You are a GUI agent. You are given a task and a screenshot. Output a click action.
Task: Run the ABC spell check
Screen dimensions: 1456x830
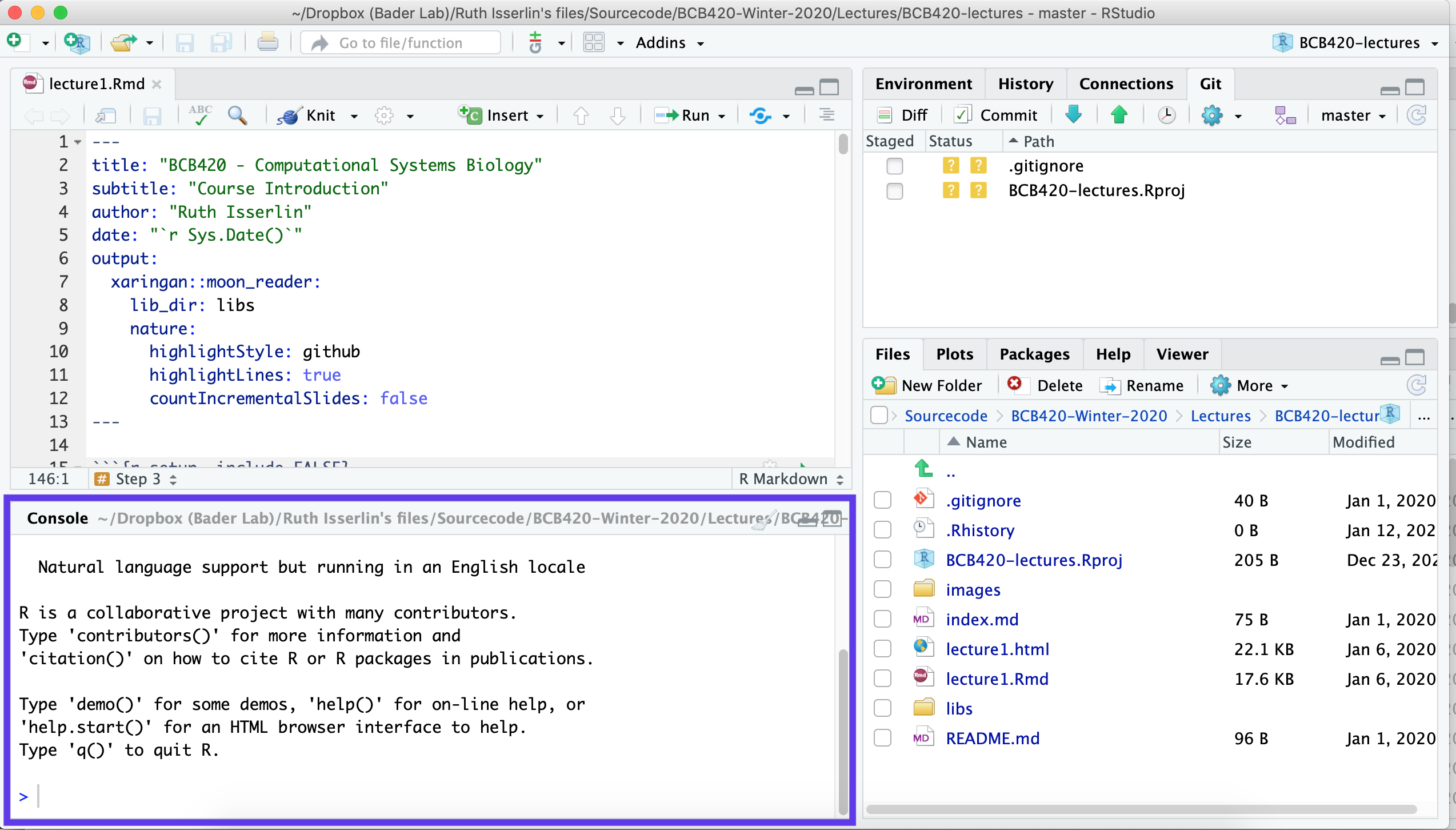(x=200, y=115)
